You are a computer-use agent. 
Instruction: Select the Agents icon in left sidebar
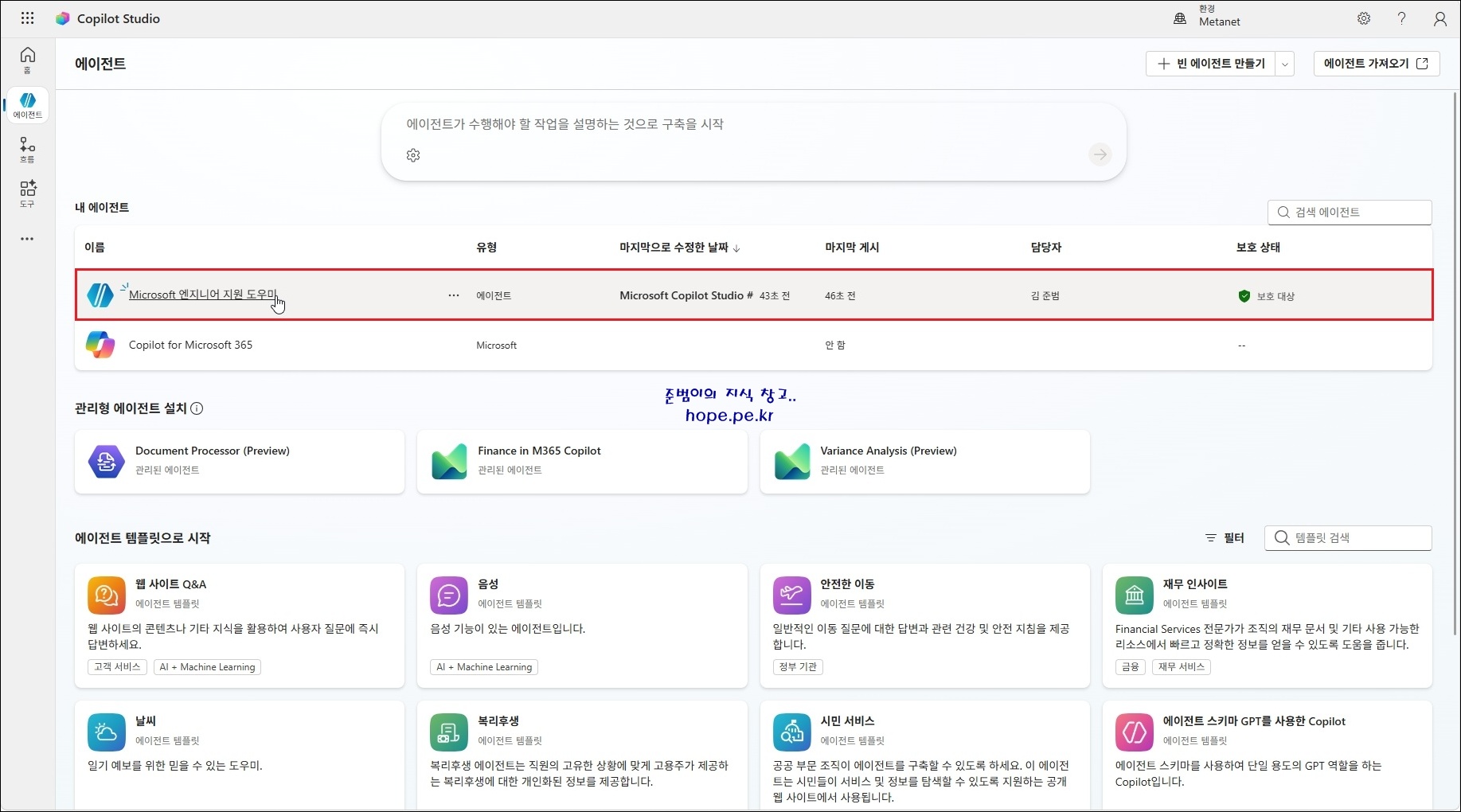click(28, 104)
